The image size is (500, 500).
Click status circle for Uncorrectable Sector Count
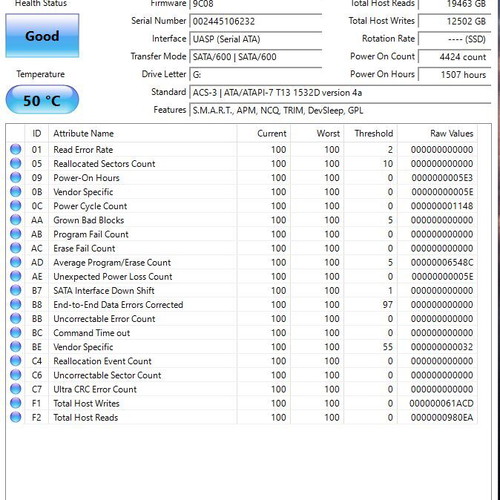(x=15, y=375)
